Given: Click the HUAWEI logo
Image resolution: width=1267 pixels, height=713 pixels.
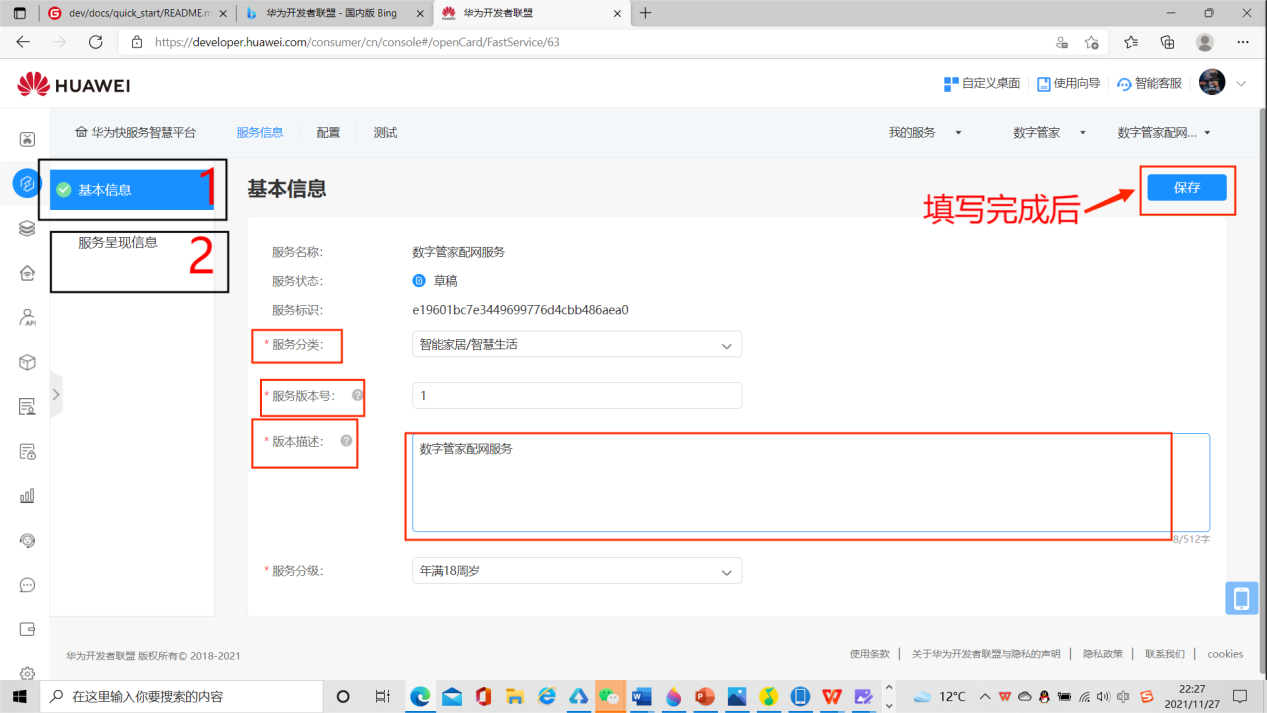Looking at the screenshot, I should (74, 85).
